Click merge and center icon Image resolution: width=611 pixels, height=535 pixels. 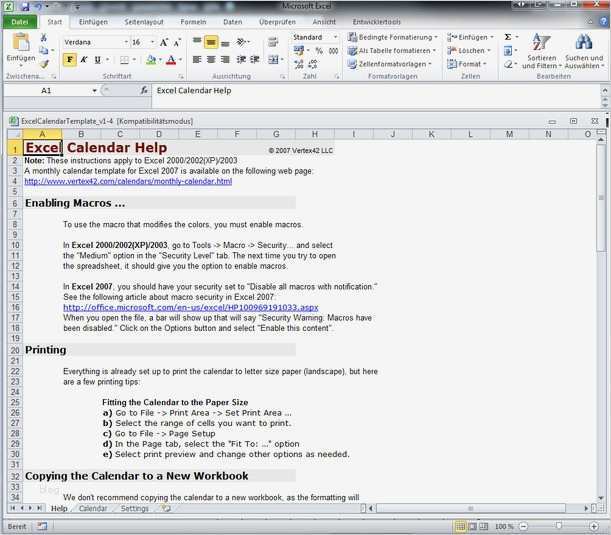click(274, 60)
